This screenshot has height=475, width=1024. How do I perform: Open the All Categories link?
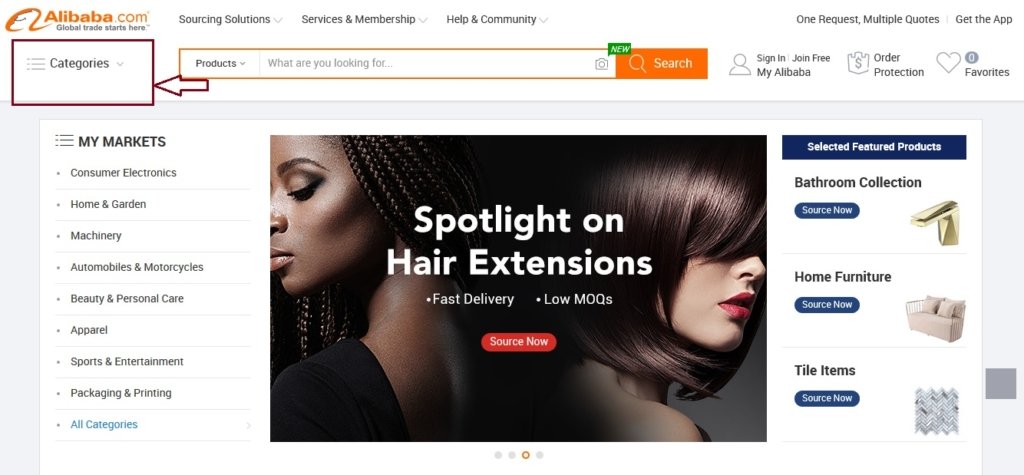(x=104, y=424)
